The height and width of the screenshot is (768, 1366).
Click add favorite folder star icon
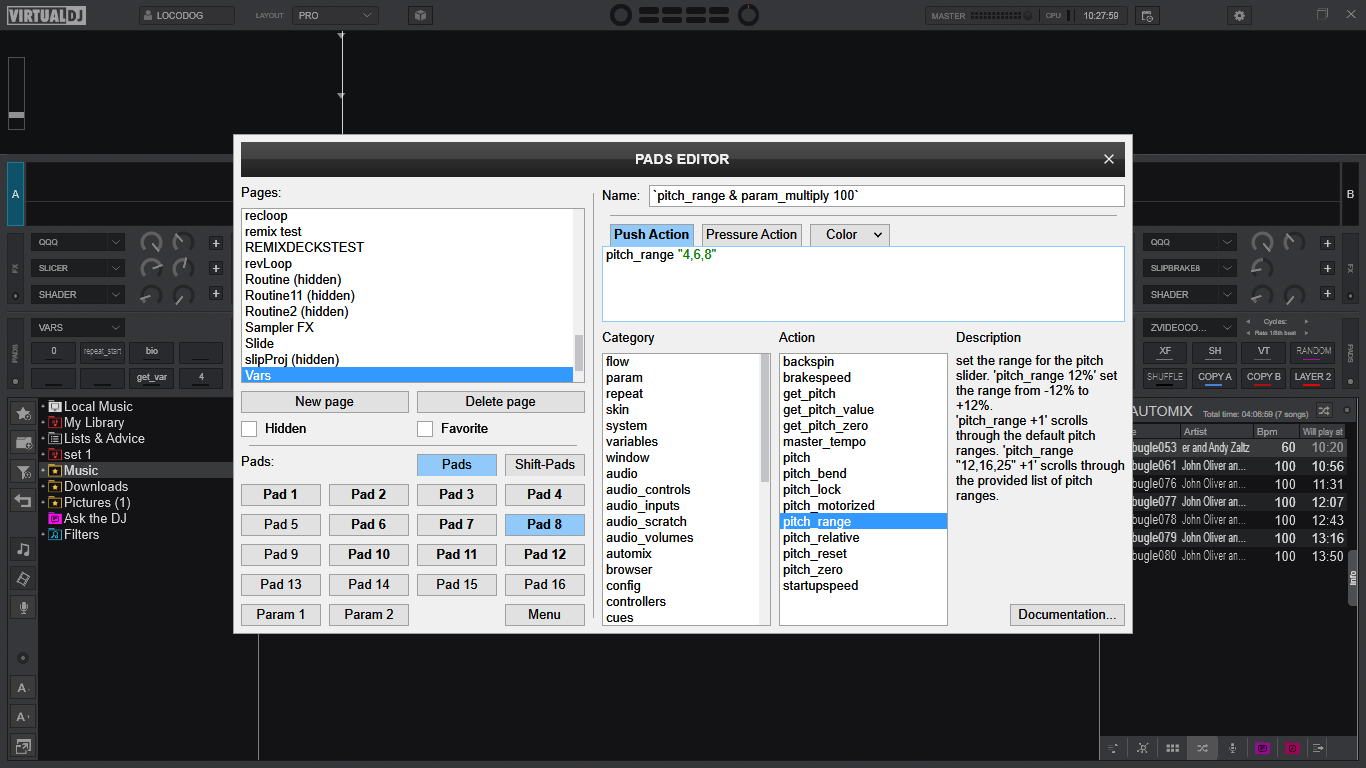(x=23, y=413)
